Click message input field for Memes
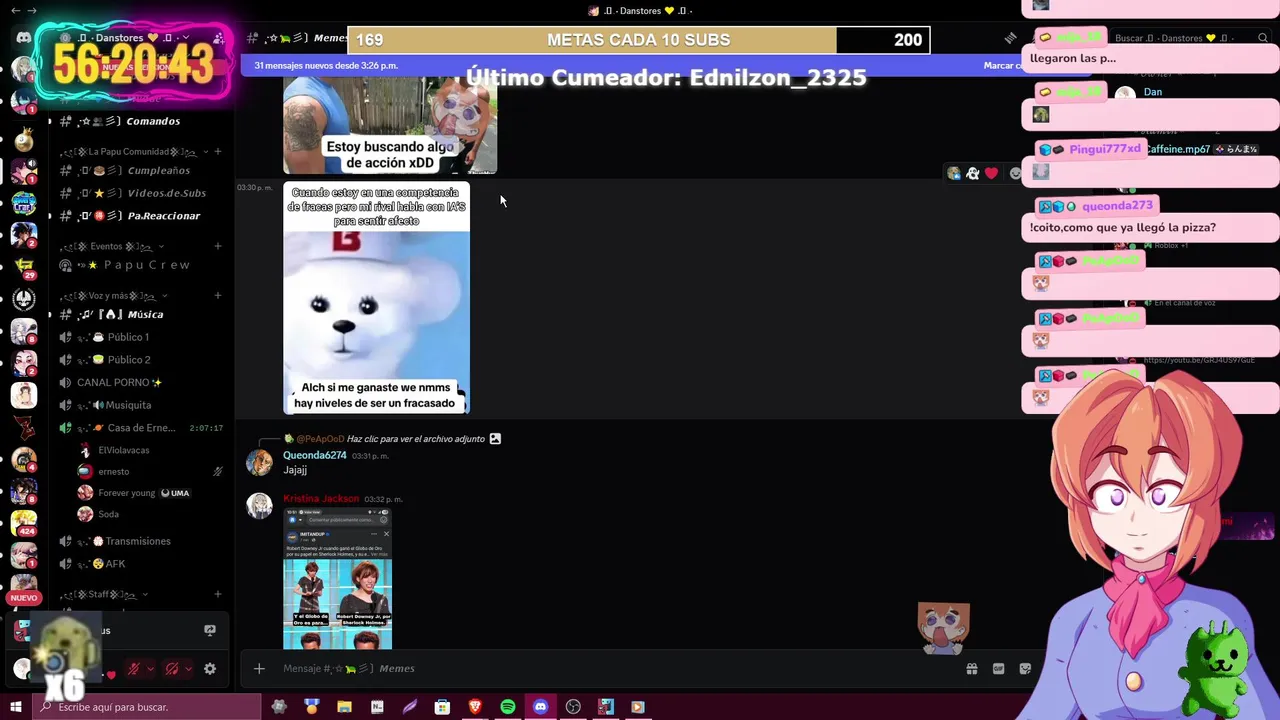The width and height of the screenshot is (1280, 720). click(x=600, y=669)
